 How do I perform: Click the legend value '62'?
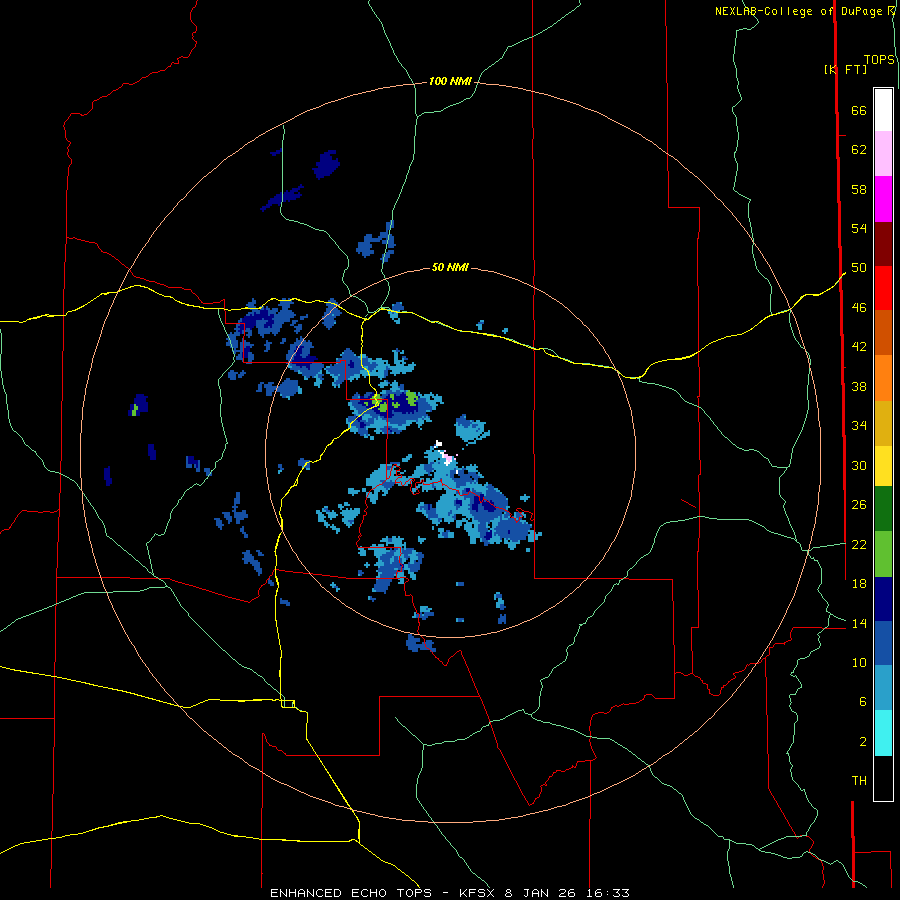(x=859, y=150)
